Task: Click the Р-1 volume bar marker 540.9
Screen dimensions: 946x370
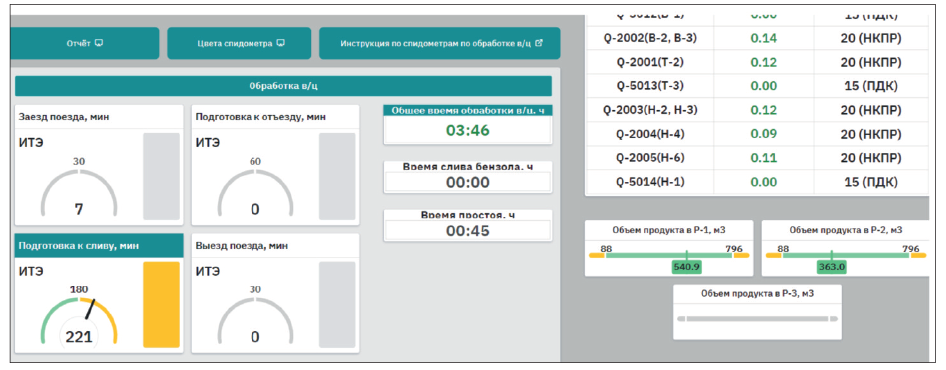Action: point(687,266)
